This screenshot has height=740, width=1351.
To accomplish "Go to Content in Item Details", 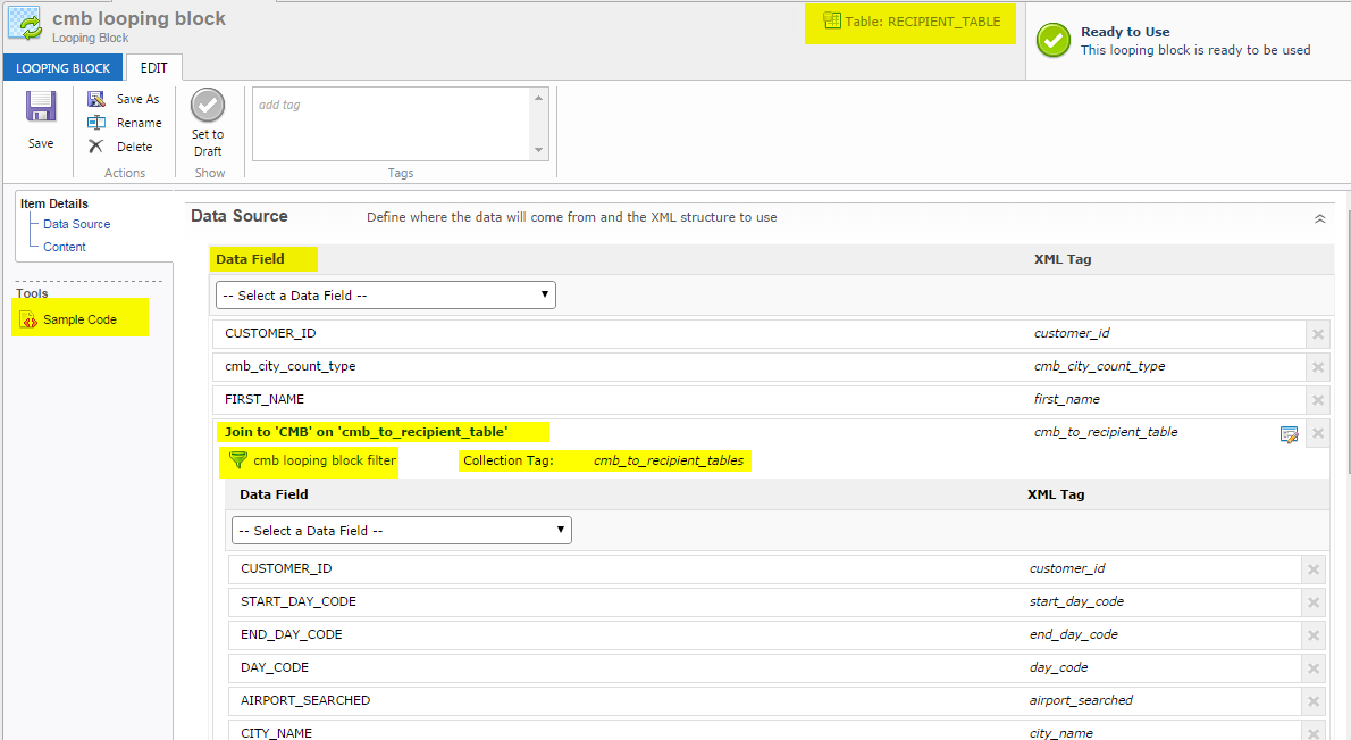I will click(64, 246).
